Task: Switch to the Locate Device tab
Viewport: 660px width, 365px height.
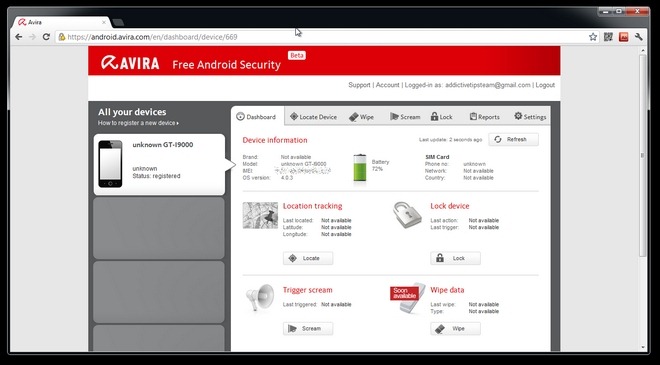Action: pyautogui.click(x=314, y=117)
